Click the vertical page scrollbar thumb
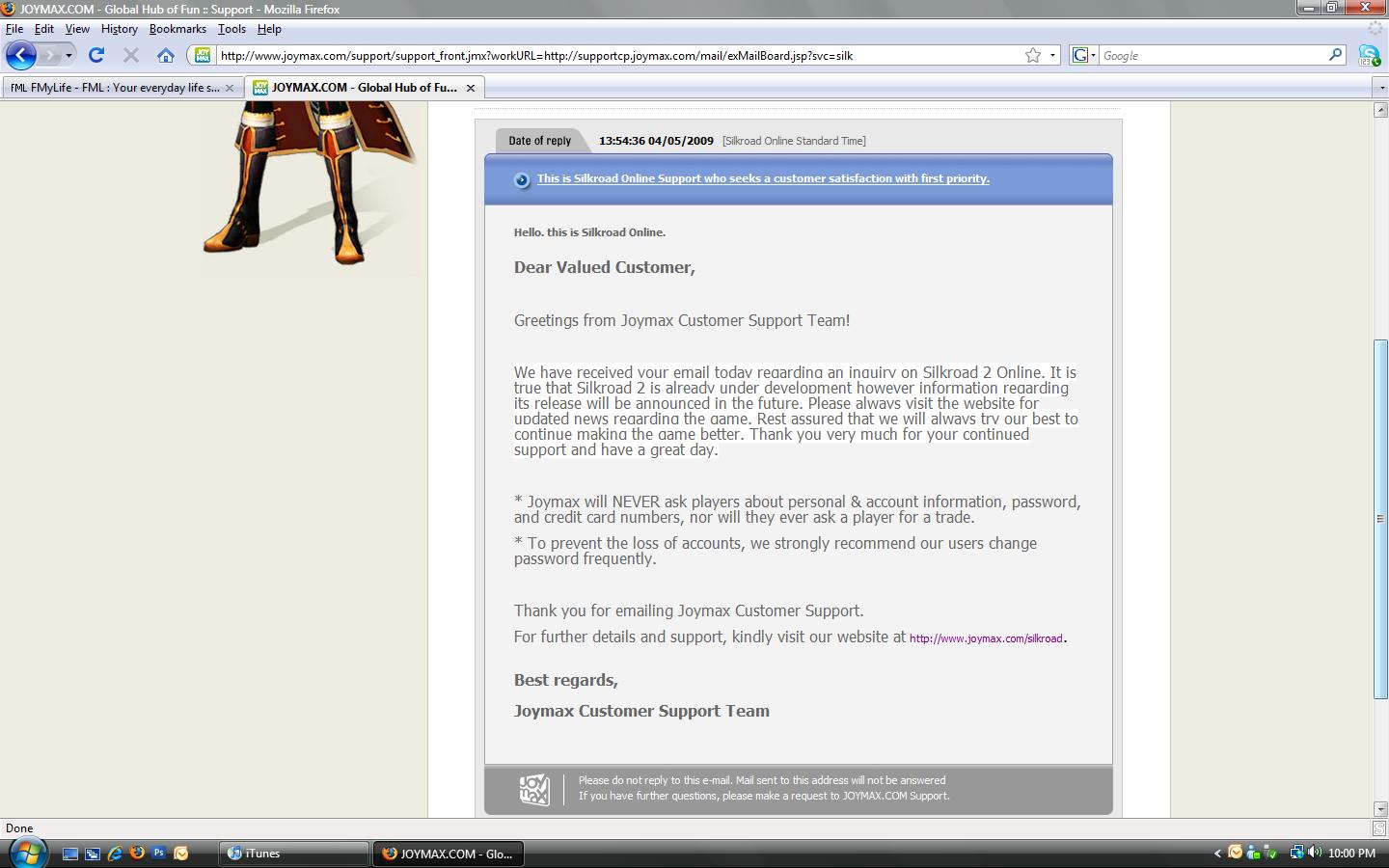Screen dimensions: 1389x868 1380,518
